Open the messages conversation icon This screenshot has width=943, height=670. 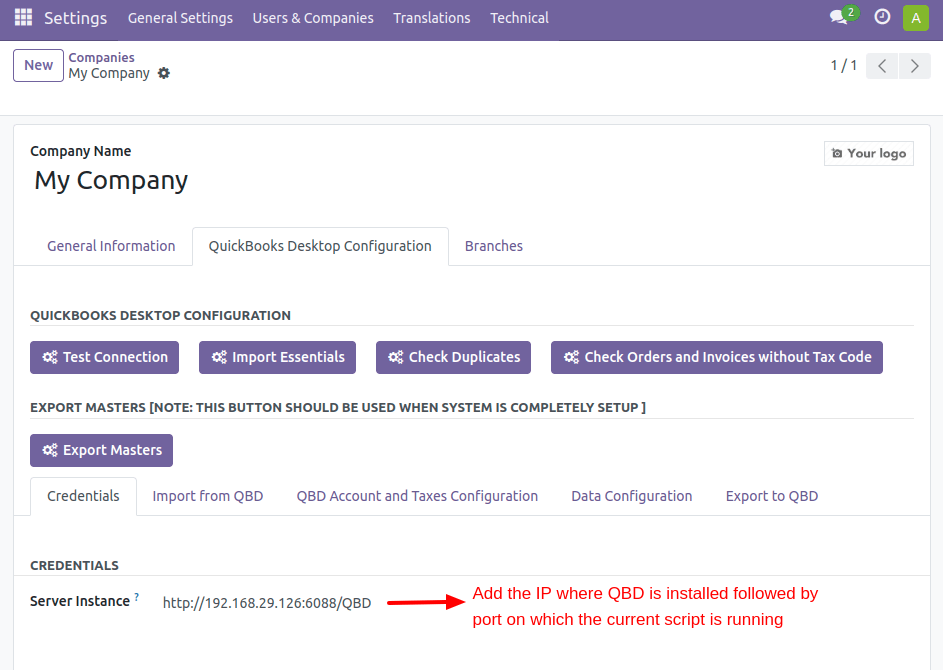838,17
